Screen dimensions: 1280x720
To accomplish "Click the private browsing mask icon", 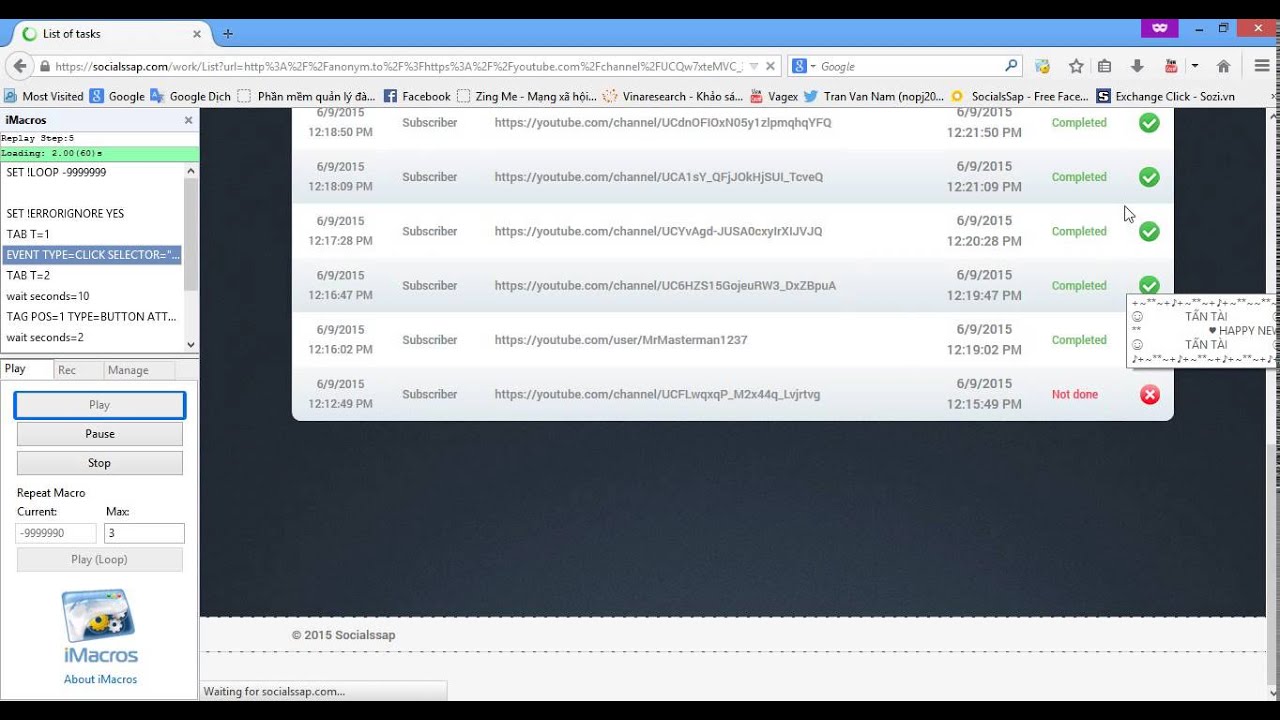I will [x=1160, y=28].
